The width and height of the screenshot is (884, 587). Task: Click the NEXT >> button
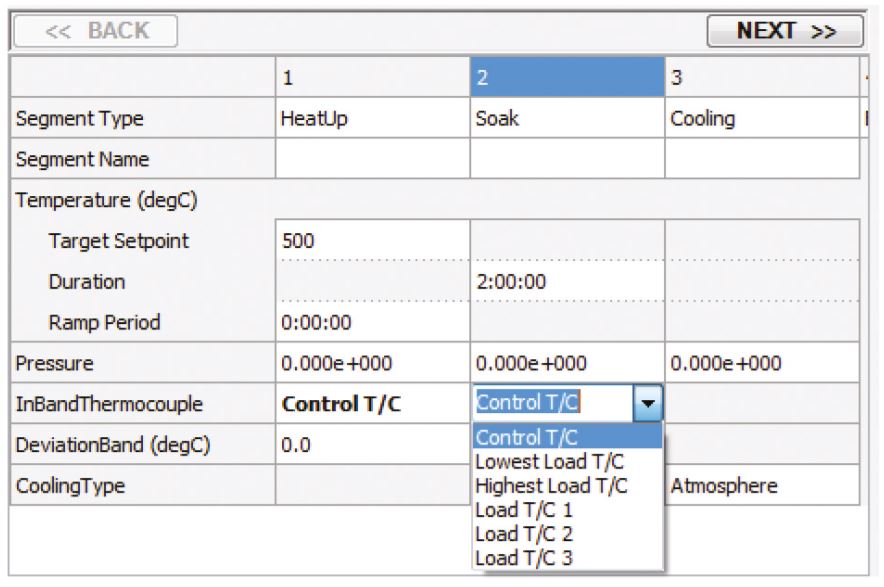pos(785,31)
